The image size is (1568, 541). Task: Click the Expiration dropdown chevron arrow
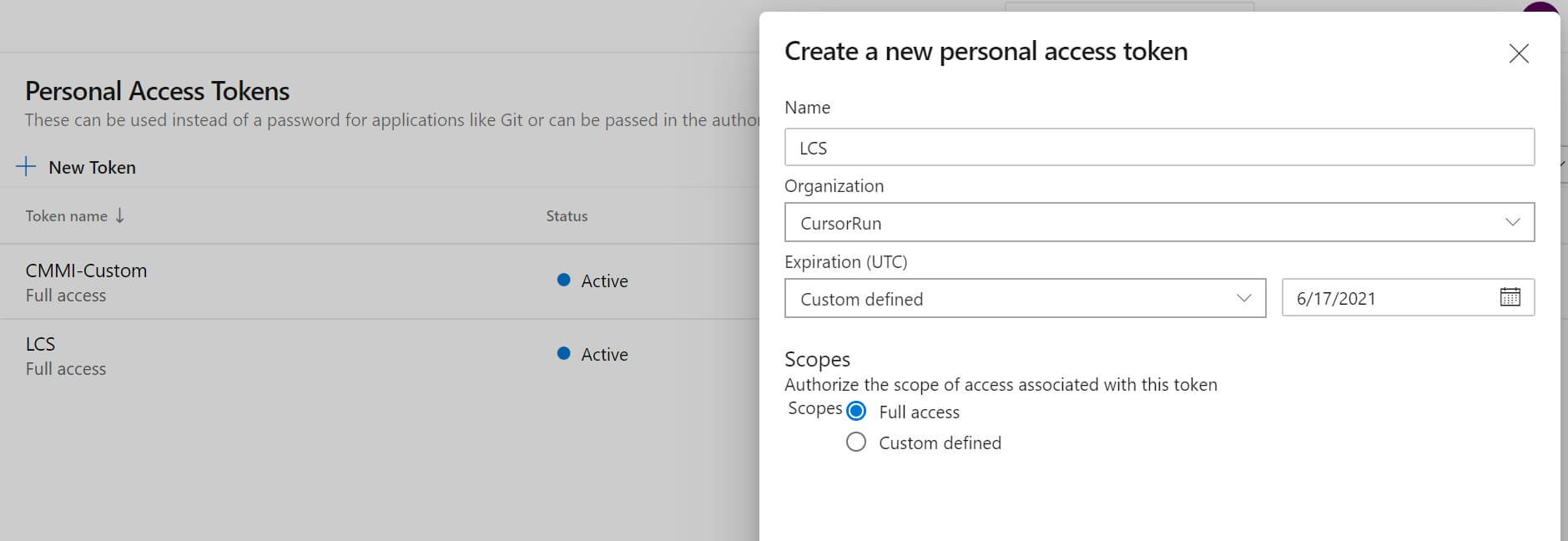click(1243, 298)
